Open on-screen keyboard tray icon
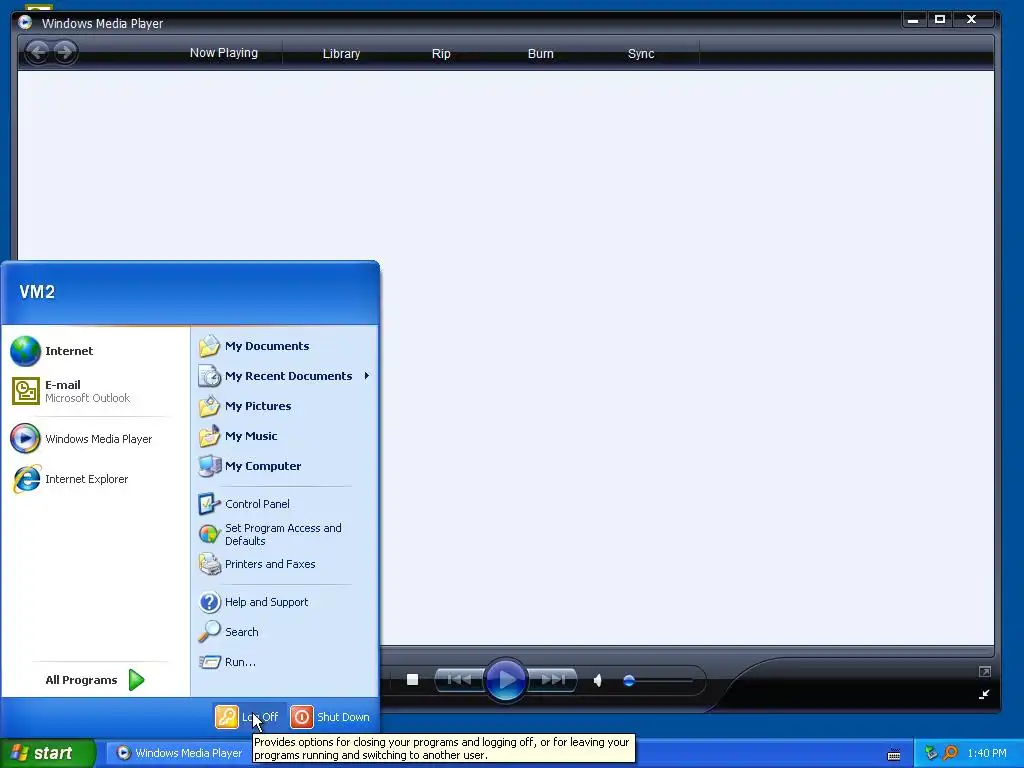This screenshot has height=768, width=1024. pyautogui.click(x=894, y=755)
